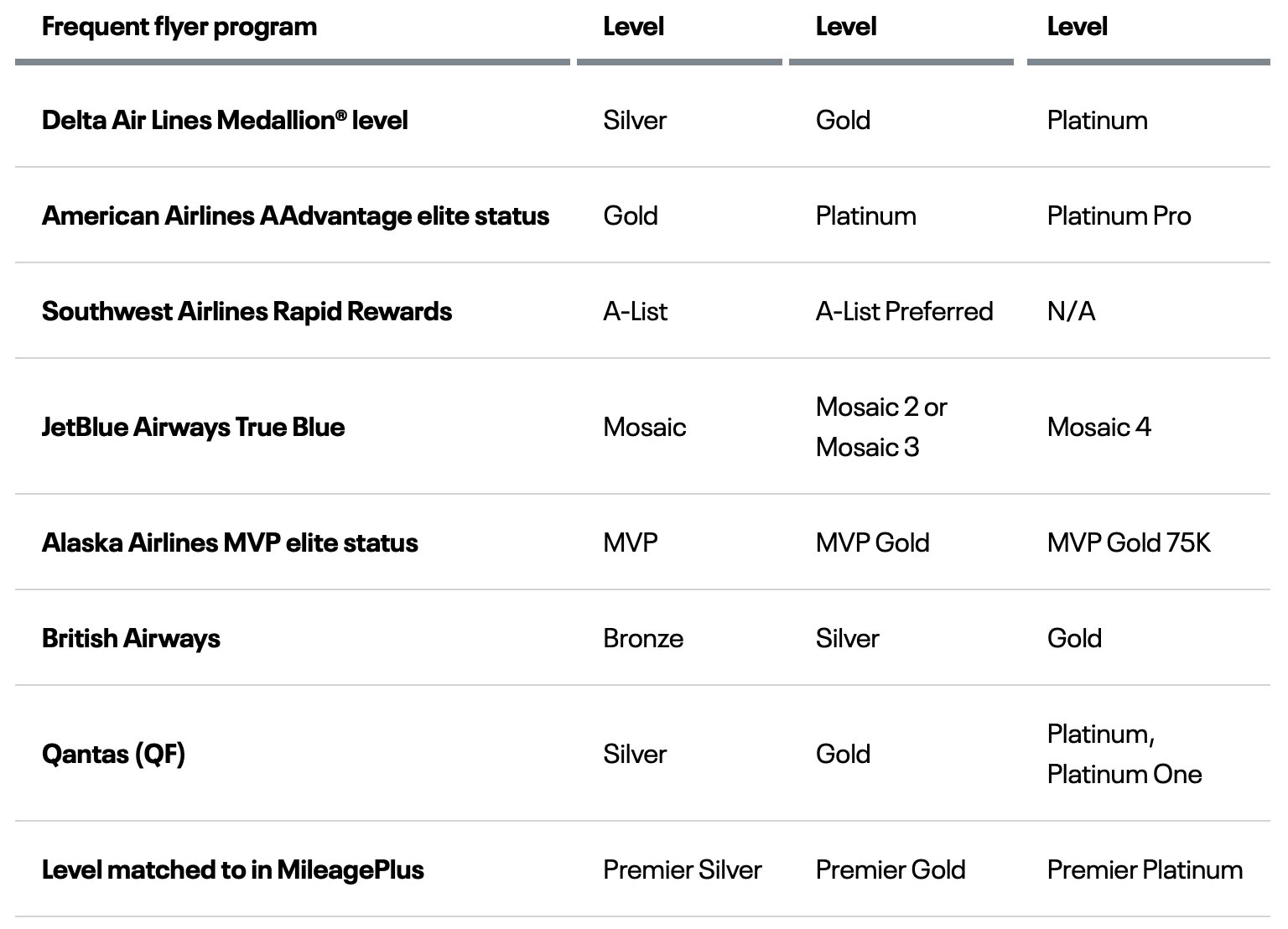
Task: Click the 'JetBlue Airways True Blue' row label
Action: coord(193,428)
